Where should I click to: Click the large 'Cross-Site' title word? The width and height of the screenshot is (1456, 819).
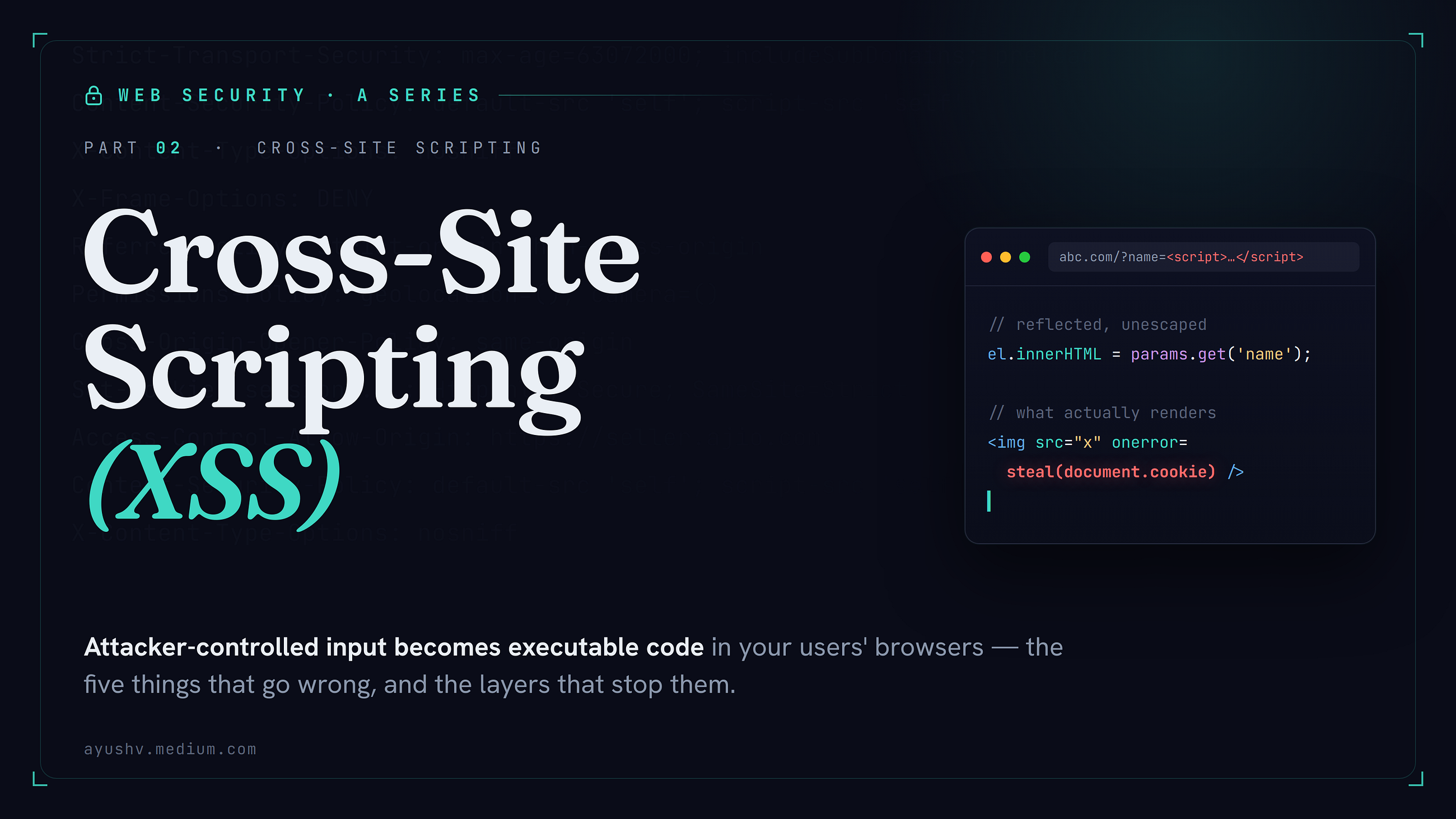pos(362,251)
